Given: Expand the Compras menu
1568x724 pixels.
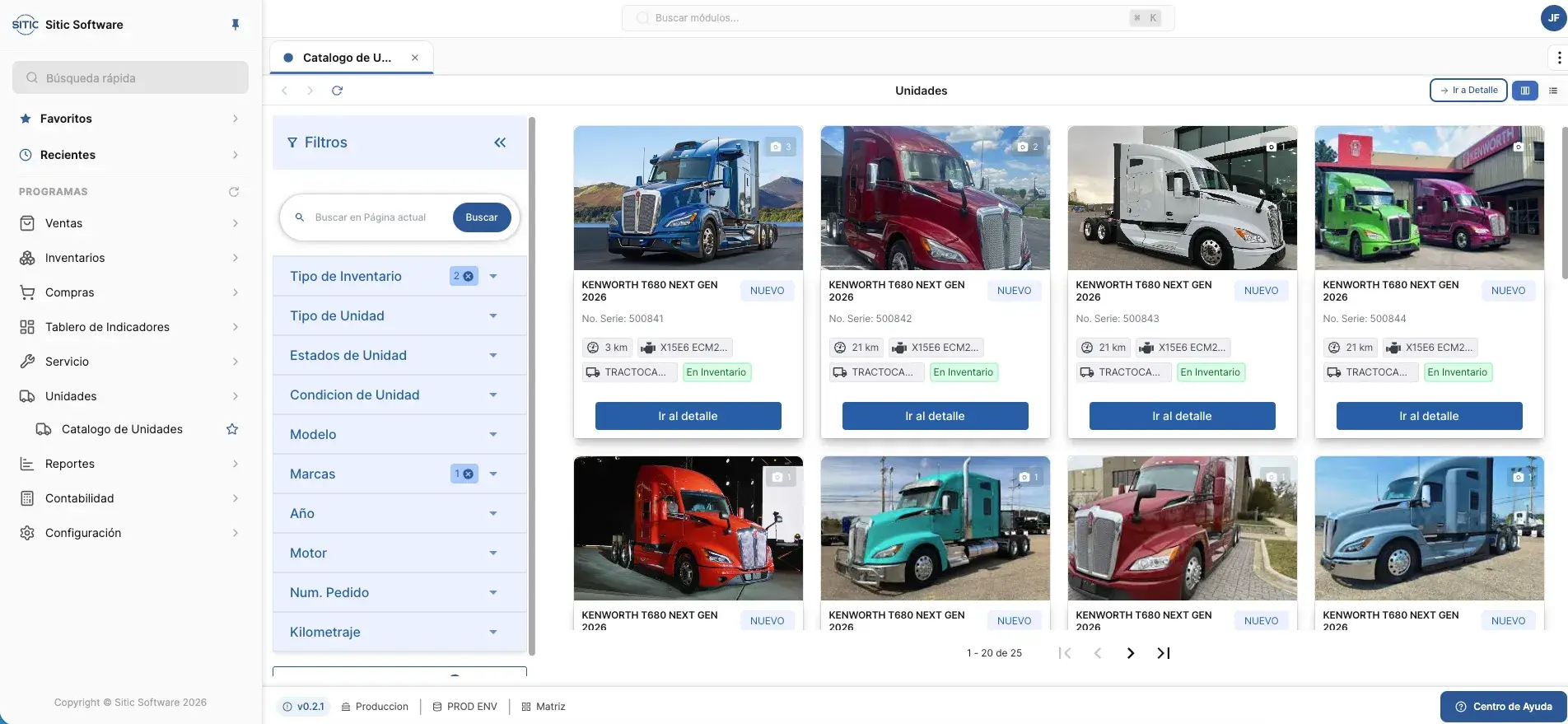Looking at the screenshot, I should (x=130, y=292).
